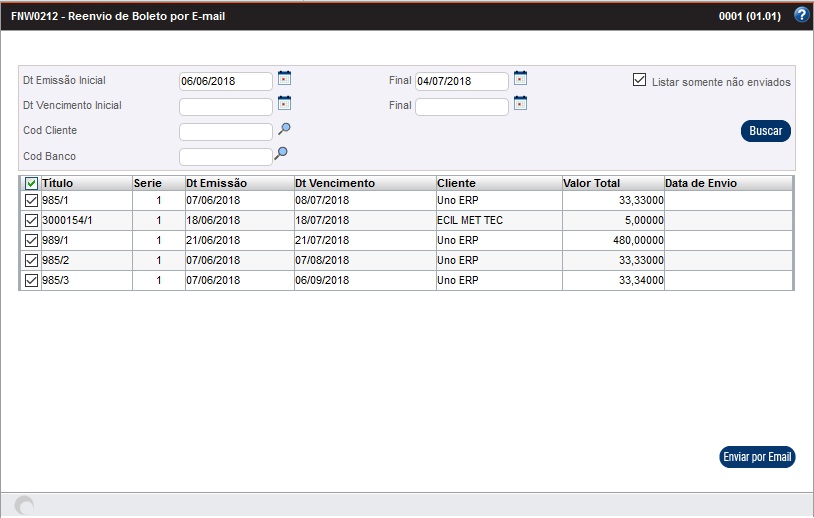814x518 pixels.
Task: Uncheck the row for título 985/1
Action: tap(31, 201)
